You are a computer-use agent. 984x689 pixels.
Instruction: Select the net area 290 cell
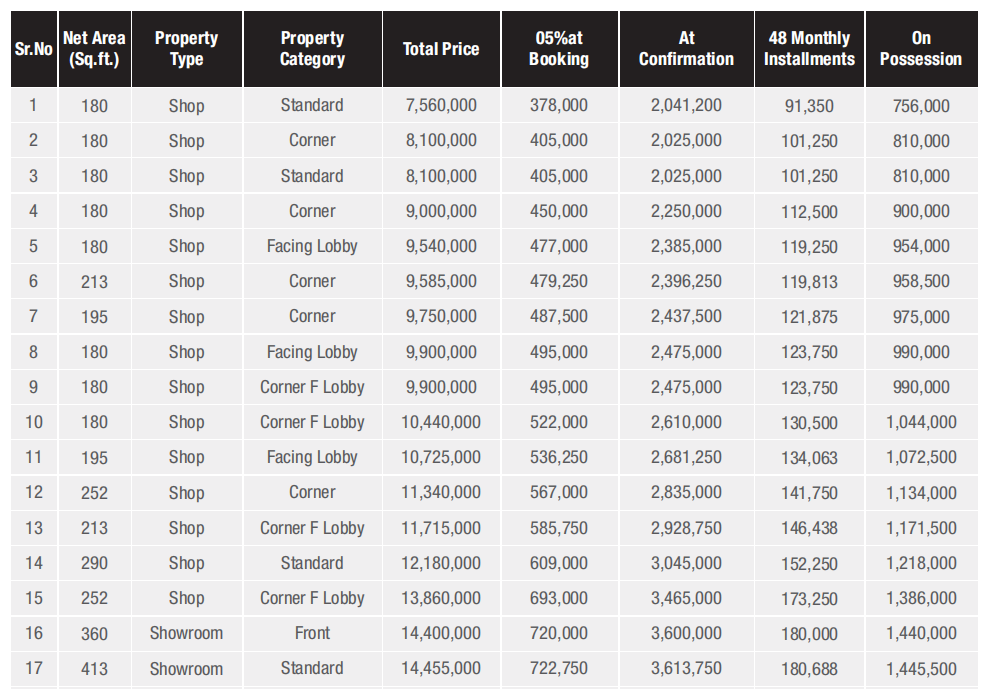coord(94,563)
